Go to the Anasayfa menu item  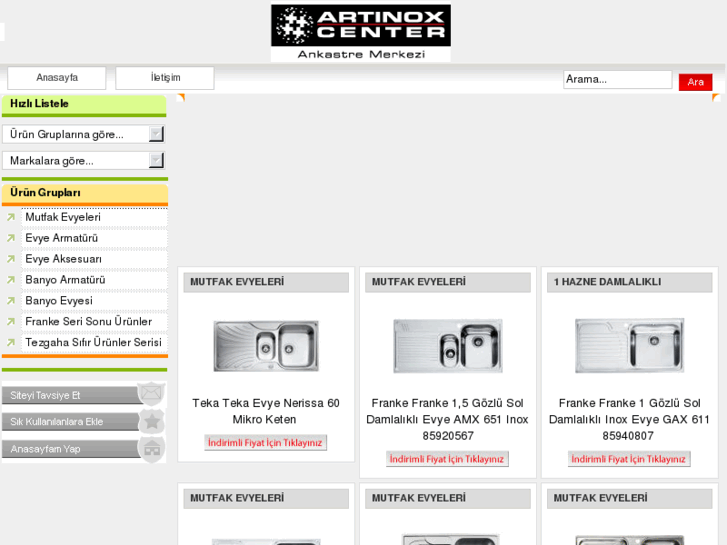point(57,77)
